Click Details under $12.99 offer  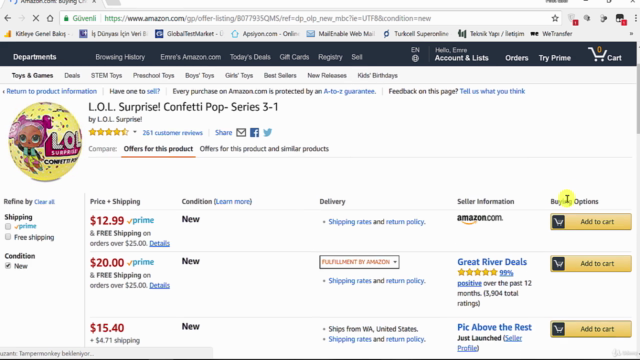point(159,243)
